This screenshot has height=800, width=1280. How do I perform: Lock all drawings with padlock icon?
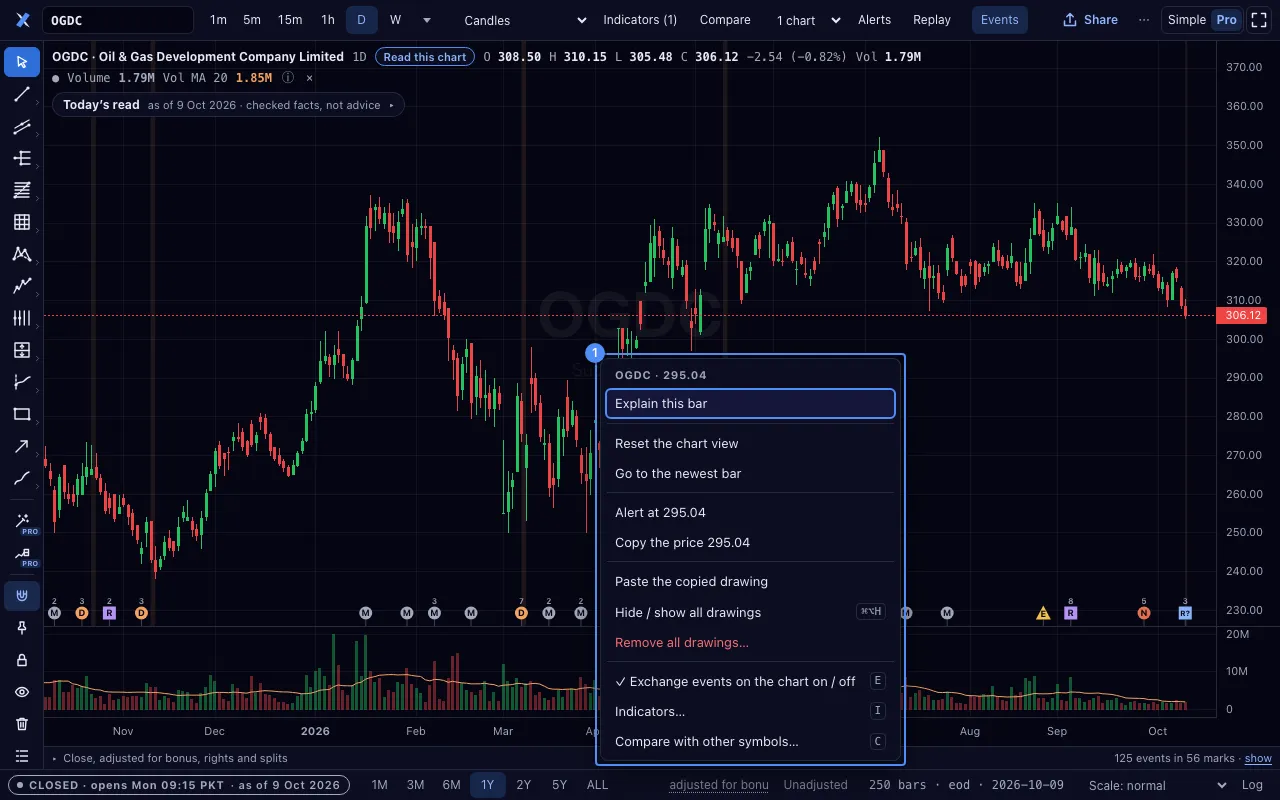coord(22,660)
